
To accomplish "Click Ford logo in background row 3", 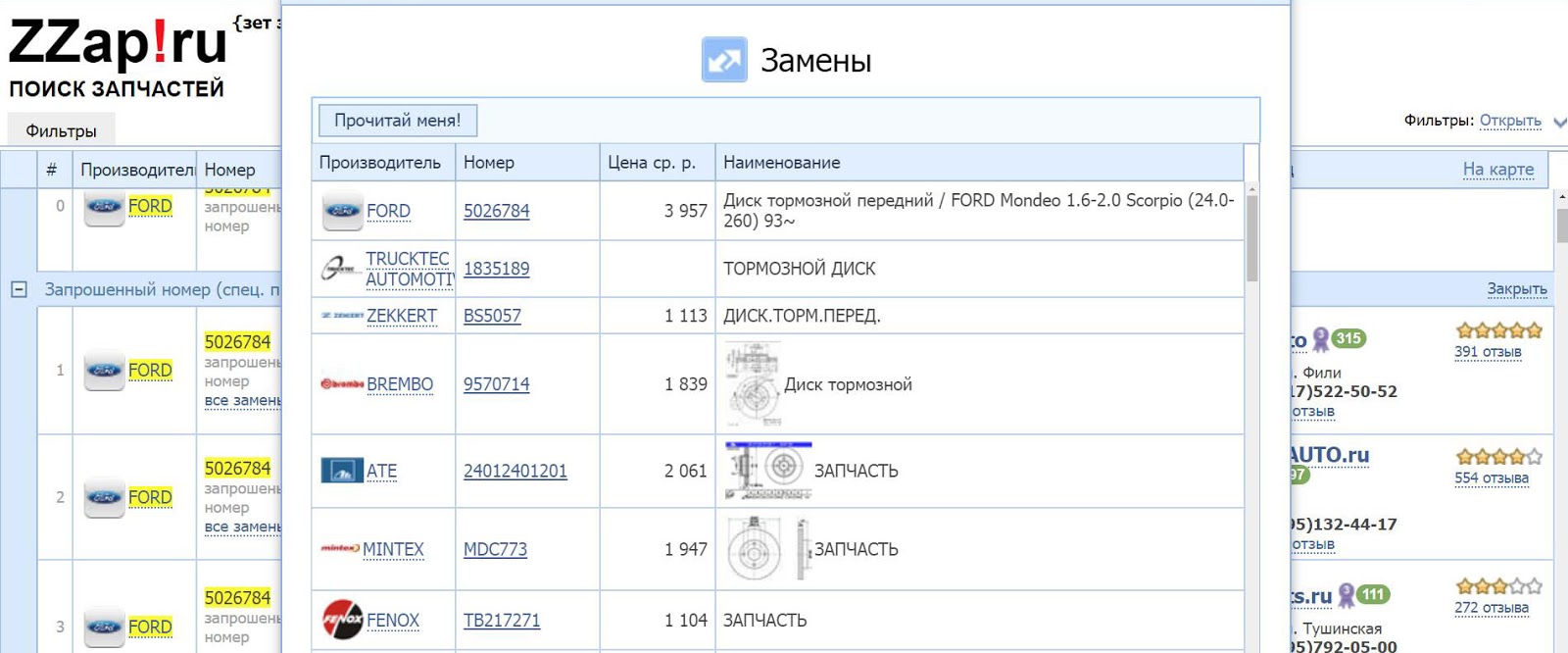I will pos(104,627).
